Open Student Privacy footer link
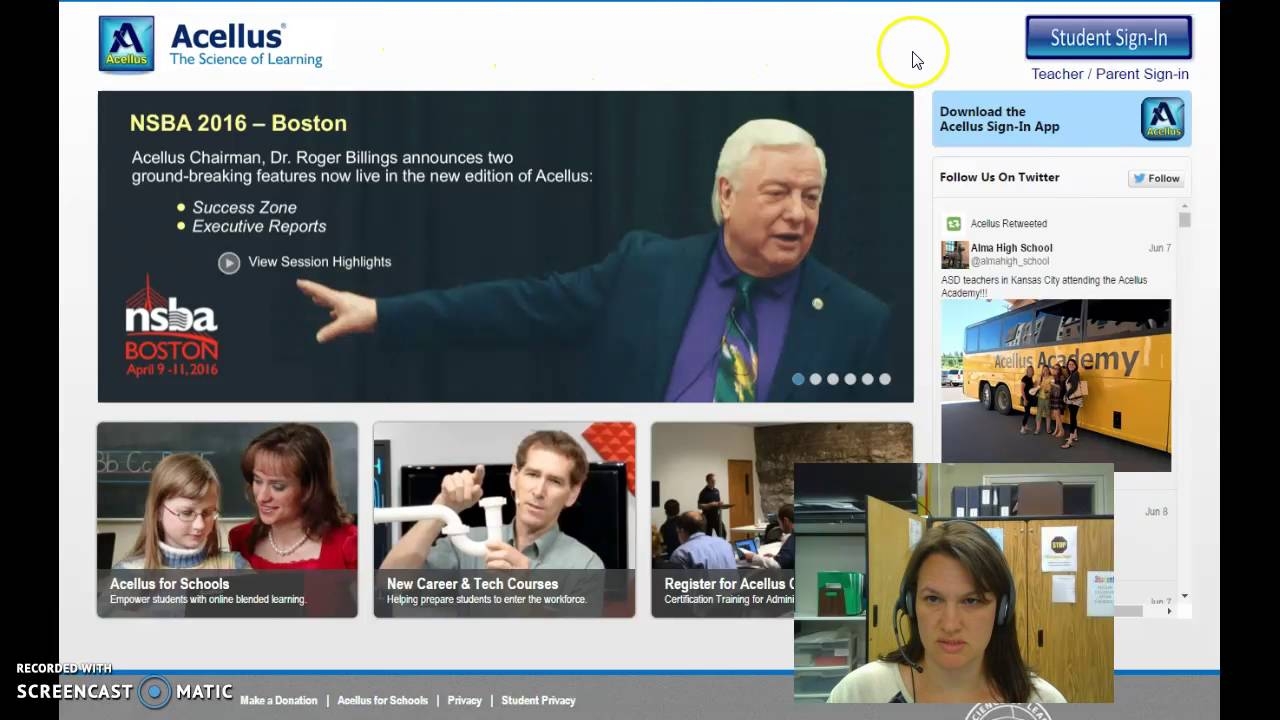Screen dimensions: 1280x720 pyautogui.click(x=538, y=701)
